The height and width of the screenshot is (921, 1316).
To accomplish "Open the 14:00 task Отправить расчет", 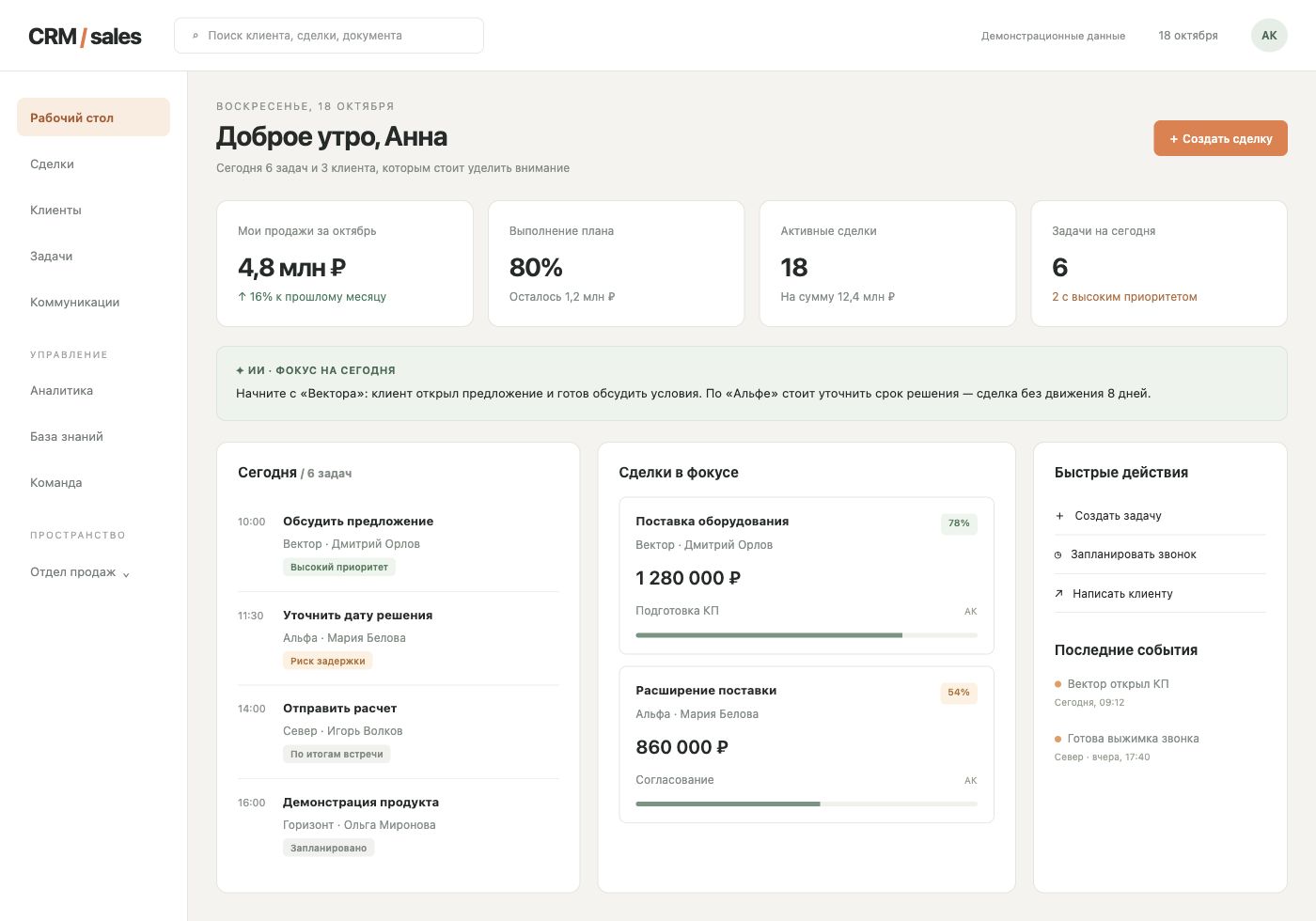I will (x=399, y=732).
